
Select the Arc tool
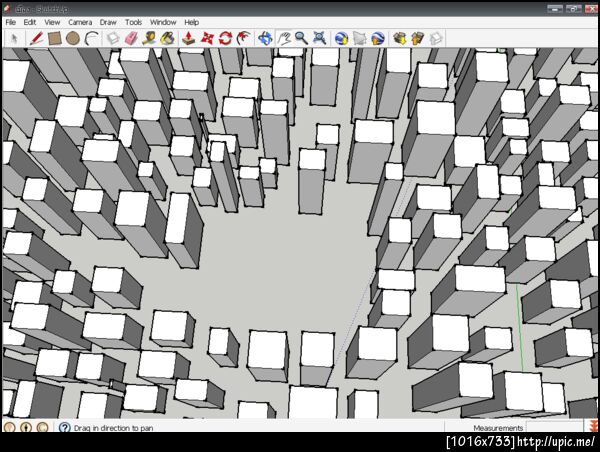(91, 38)
